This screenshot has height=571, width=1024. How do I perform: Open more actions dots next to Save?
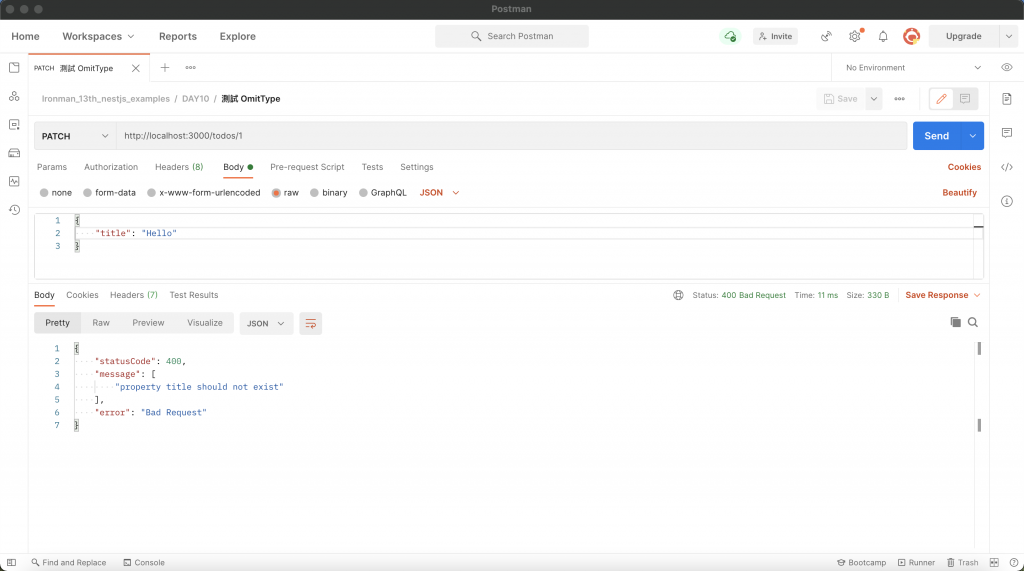pyautogui.click(x=899, y=99)
